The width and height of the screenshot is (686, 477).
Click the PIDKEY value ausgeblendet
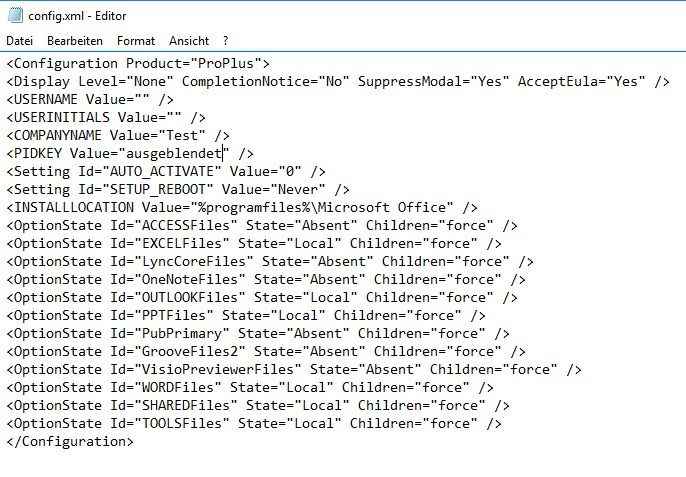[174, 154]
